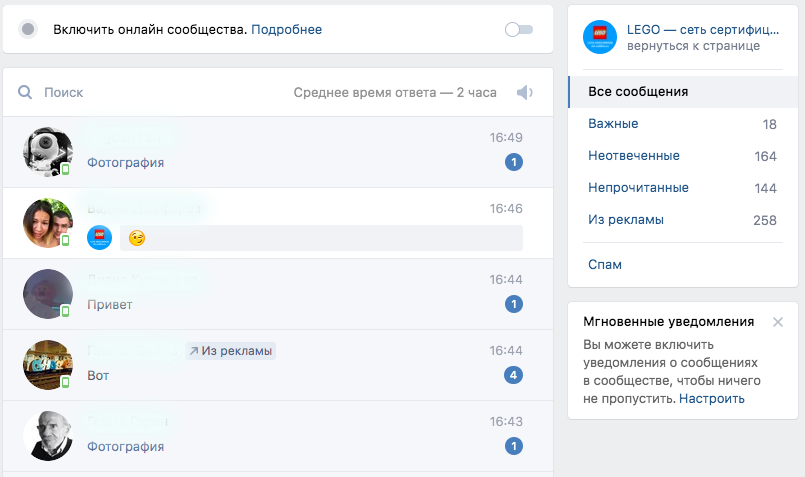
Task: Select the Все сообщения filter
Action: tap(683, 92)
